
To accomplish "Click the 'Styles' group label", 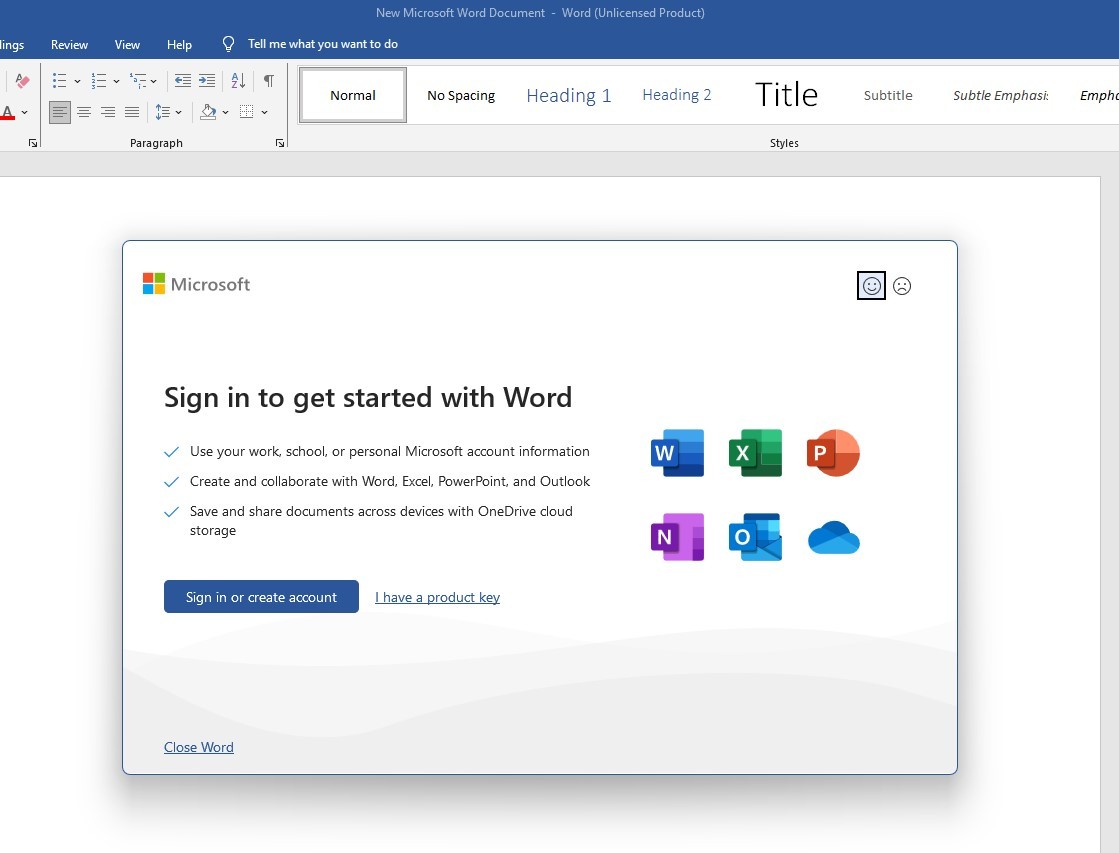I will [784, 143].
